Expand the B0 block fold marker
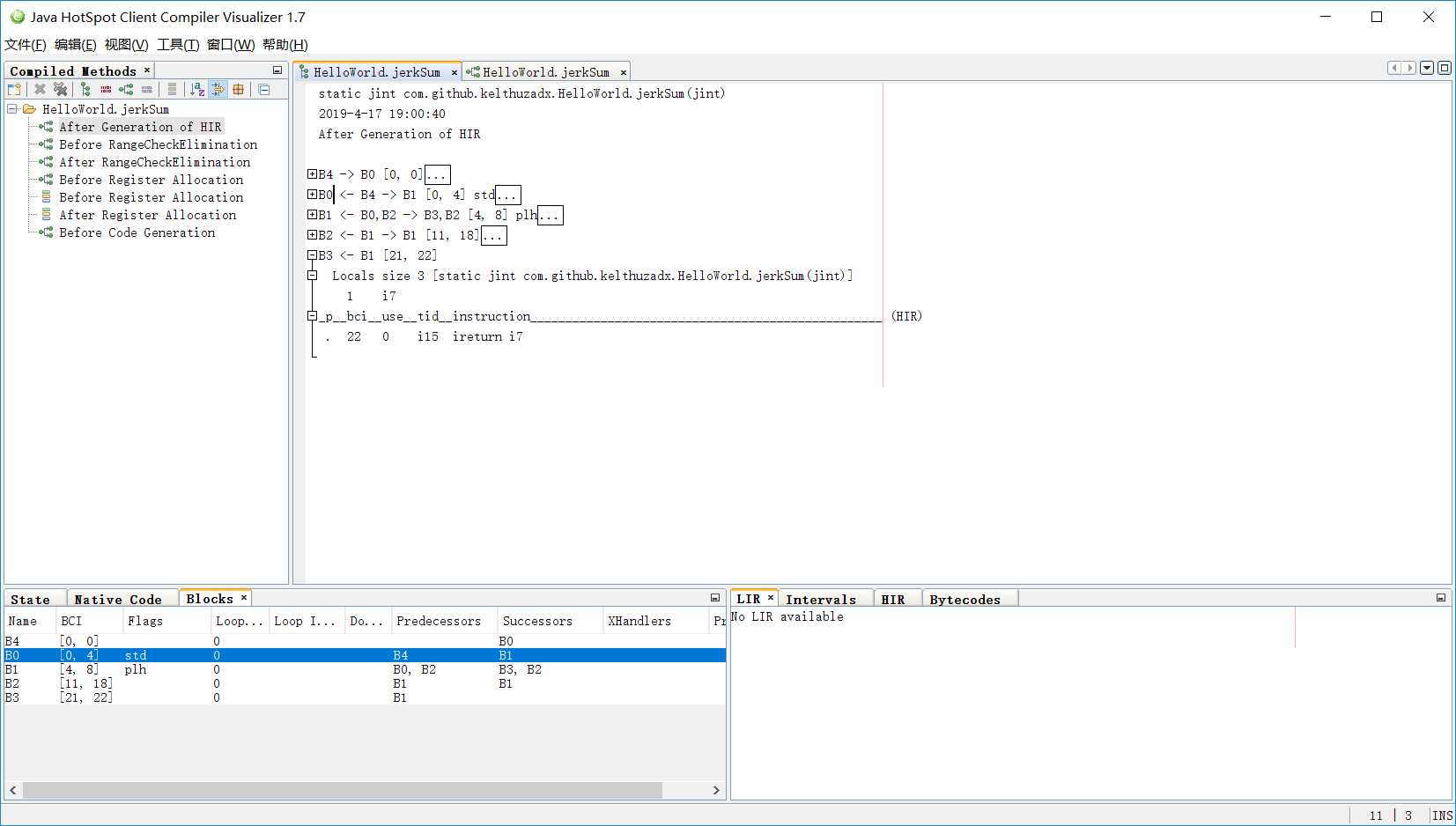 [312, 195]
